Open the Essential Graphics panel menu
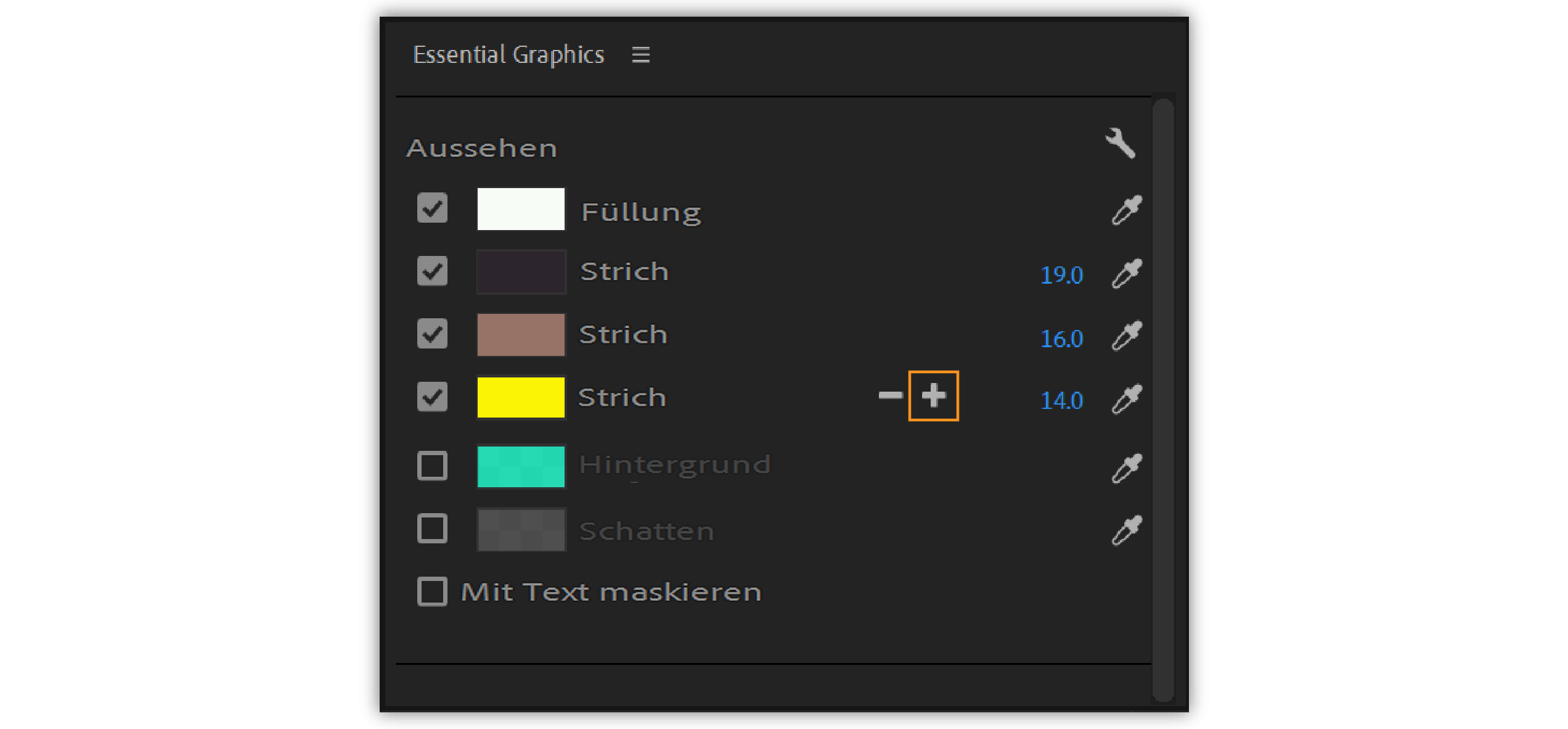 click(640, 55)
